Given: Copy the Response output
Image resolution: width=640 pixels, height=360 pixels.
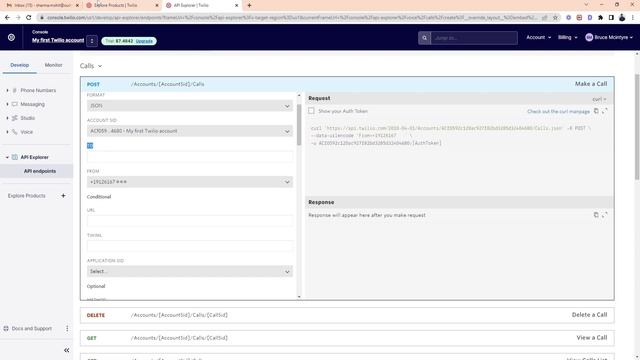Looking at the screenshot, I should coord(596,215).
